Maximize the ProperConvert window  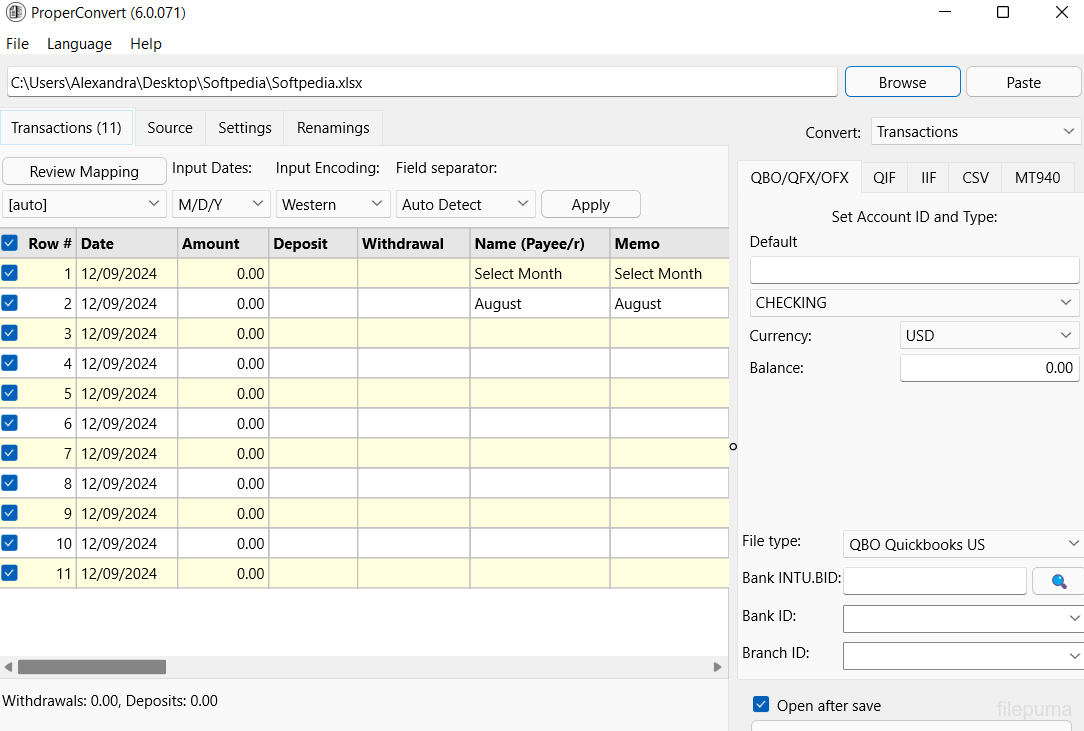pyautogui.click(x=1002, y=13)
